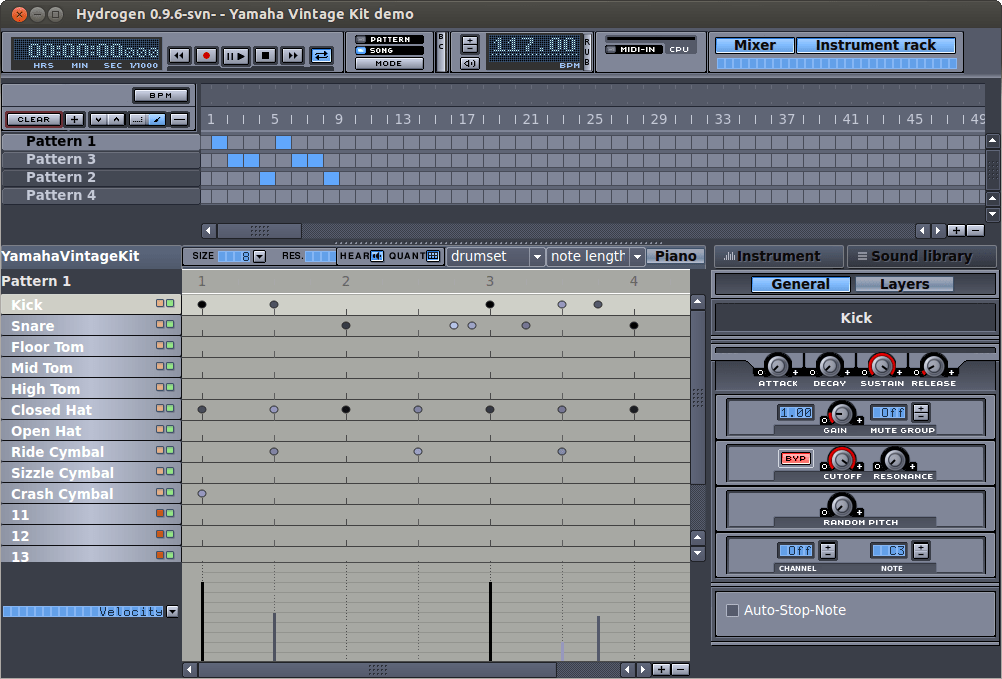Select Pattern 1 in pattern list
The image size is (1002, 679).
click(101, 141)
